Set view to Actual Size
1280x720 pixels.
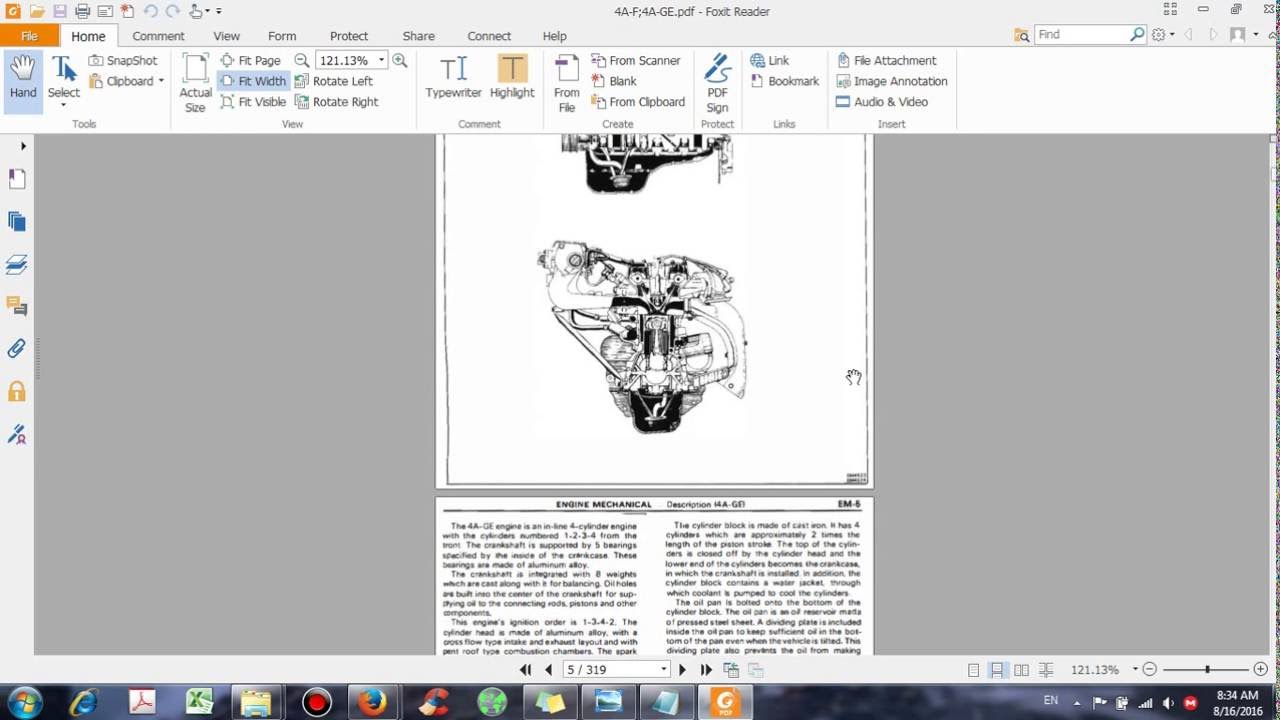(195, 82)
